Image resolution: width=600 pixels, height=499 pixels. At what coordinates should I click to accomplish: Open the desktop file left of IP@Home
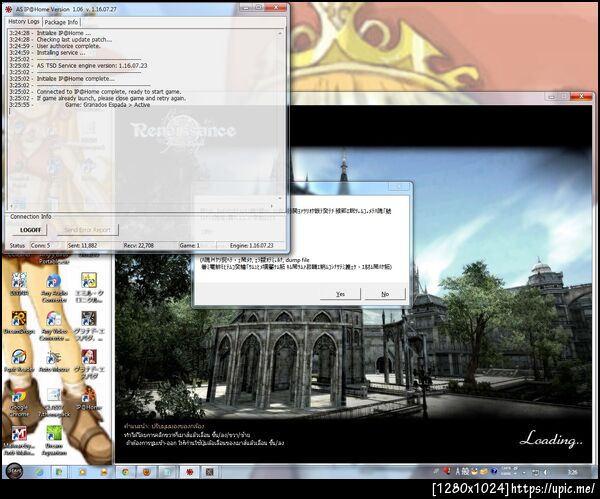click(x=54, y=403)
